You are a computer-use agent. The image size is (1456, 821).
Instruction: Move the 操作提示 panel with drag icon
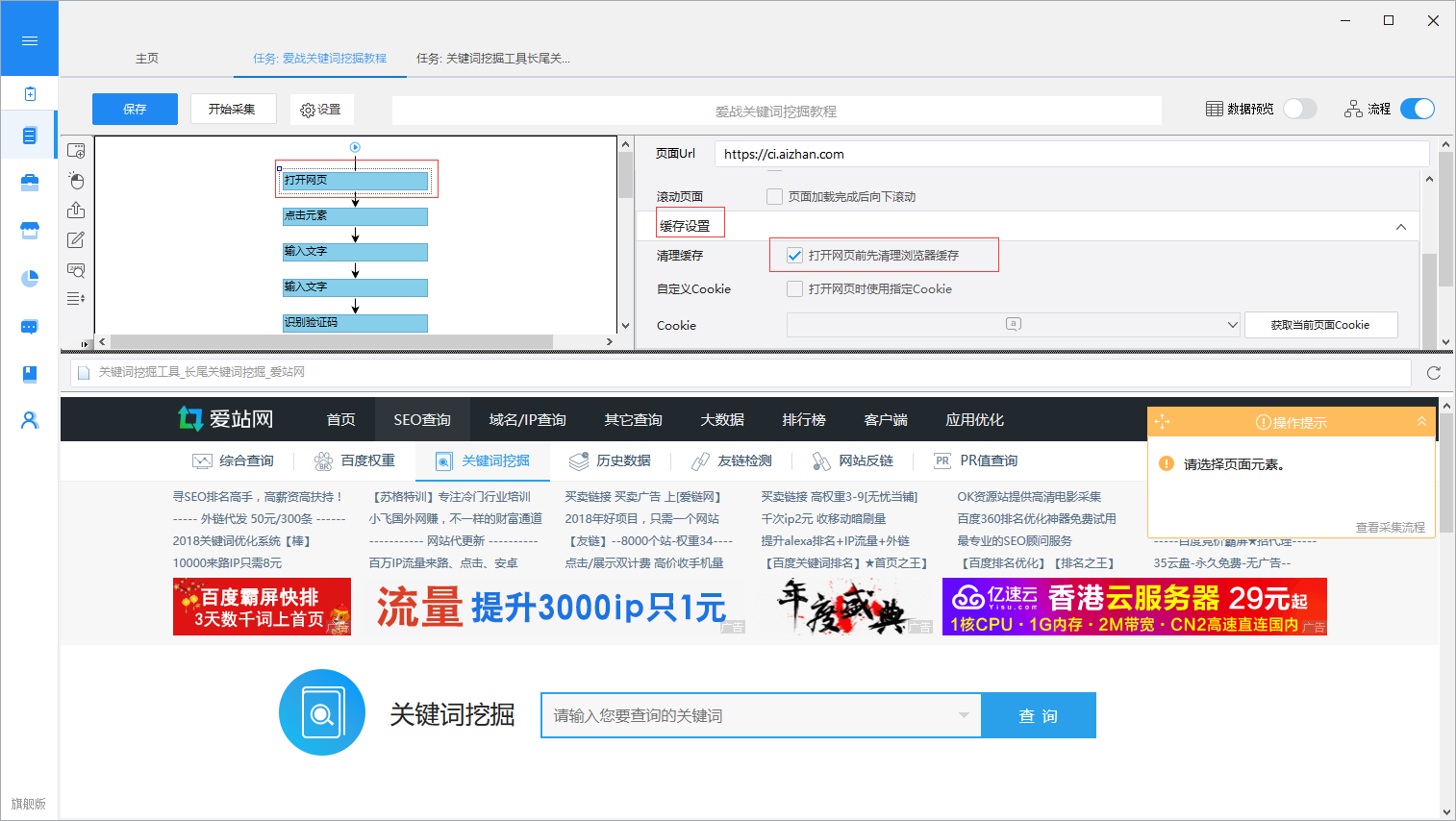[1162, 422]
